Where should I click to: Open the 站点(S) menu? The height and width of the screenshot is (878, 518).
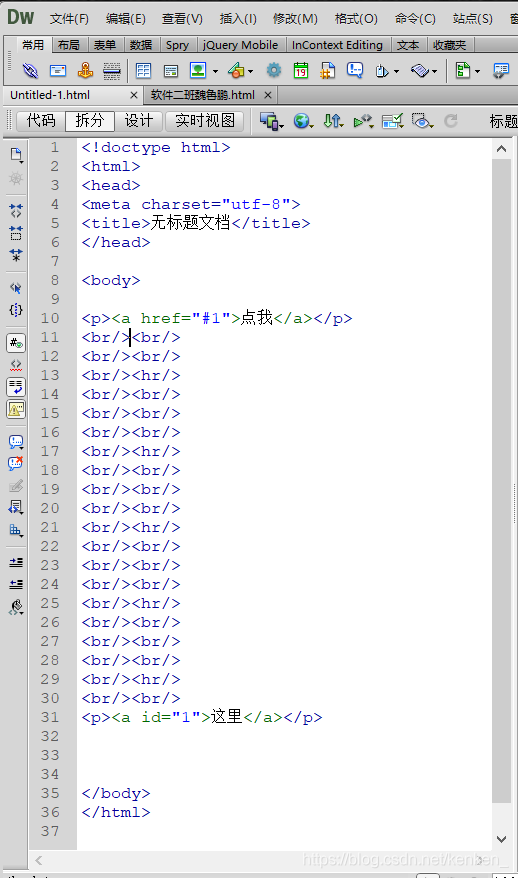[x=472, y=18]
